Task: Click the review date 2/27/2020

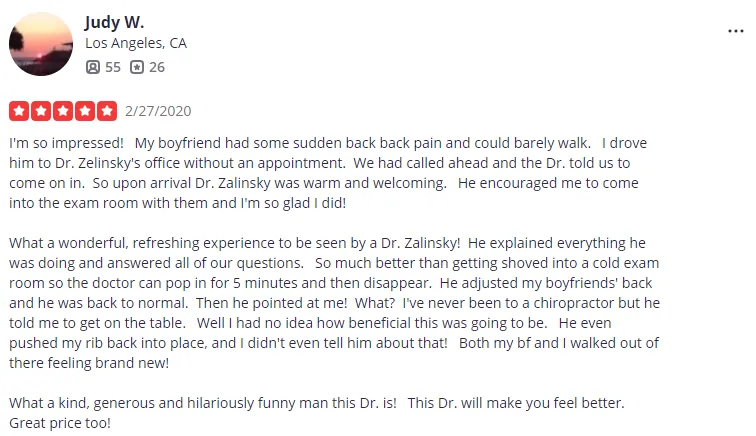Action: point(158,111)
